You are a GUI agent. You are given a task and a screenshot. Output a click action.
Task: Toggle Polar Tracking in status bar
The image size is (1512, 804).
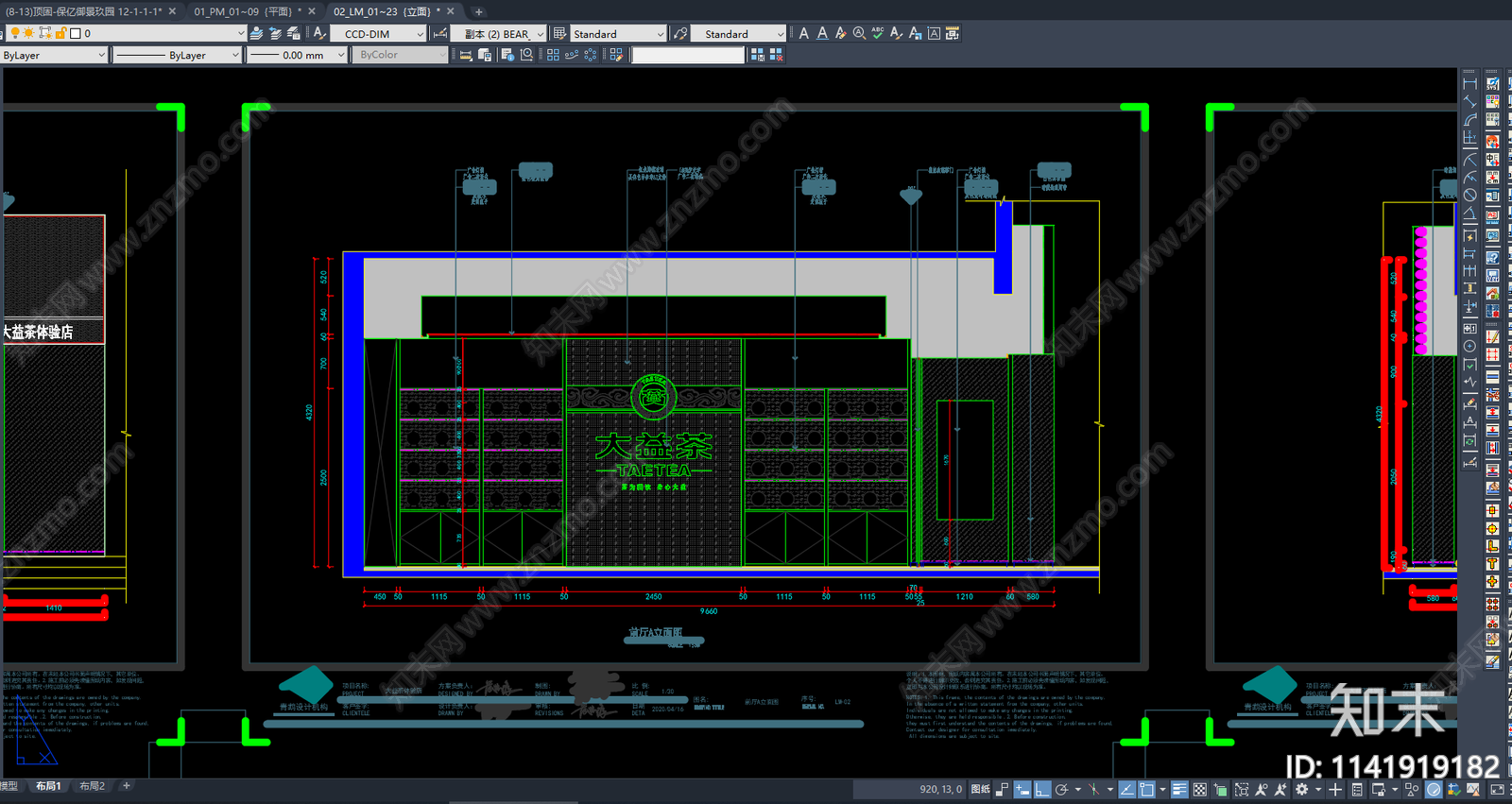click(1061, 789)
